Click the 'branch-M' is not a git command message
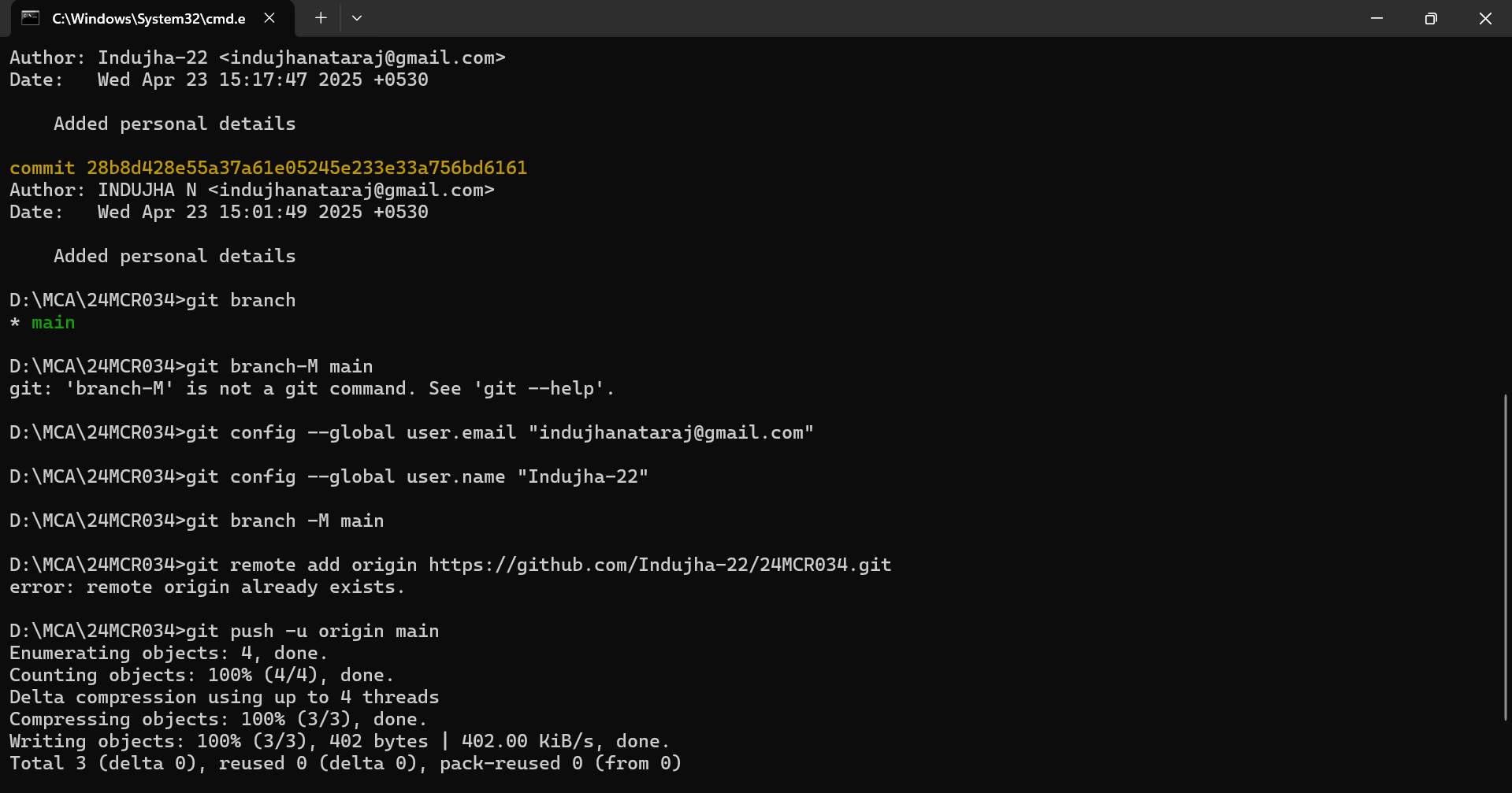1512x793 pixels. point(312,388)
